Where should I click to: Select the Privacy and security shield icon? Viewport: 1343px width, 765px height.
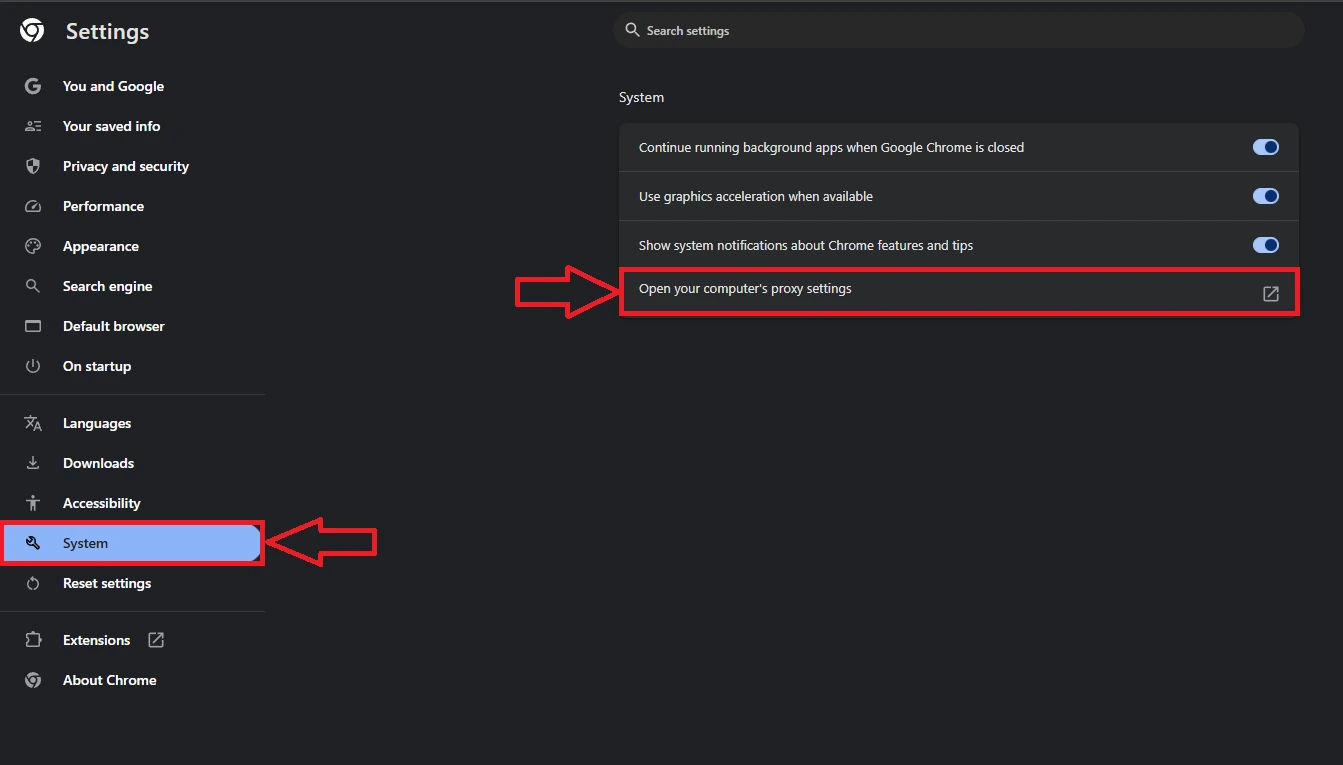point(32,166)
